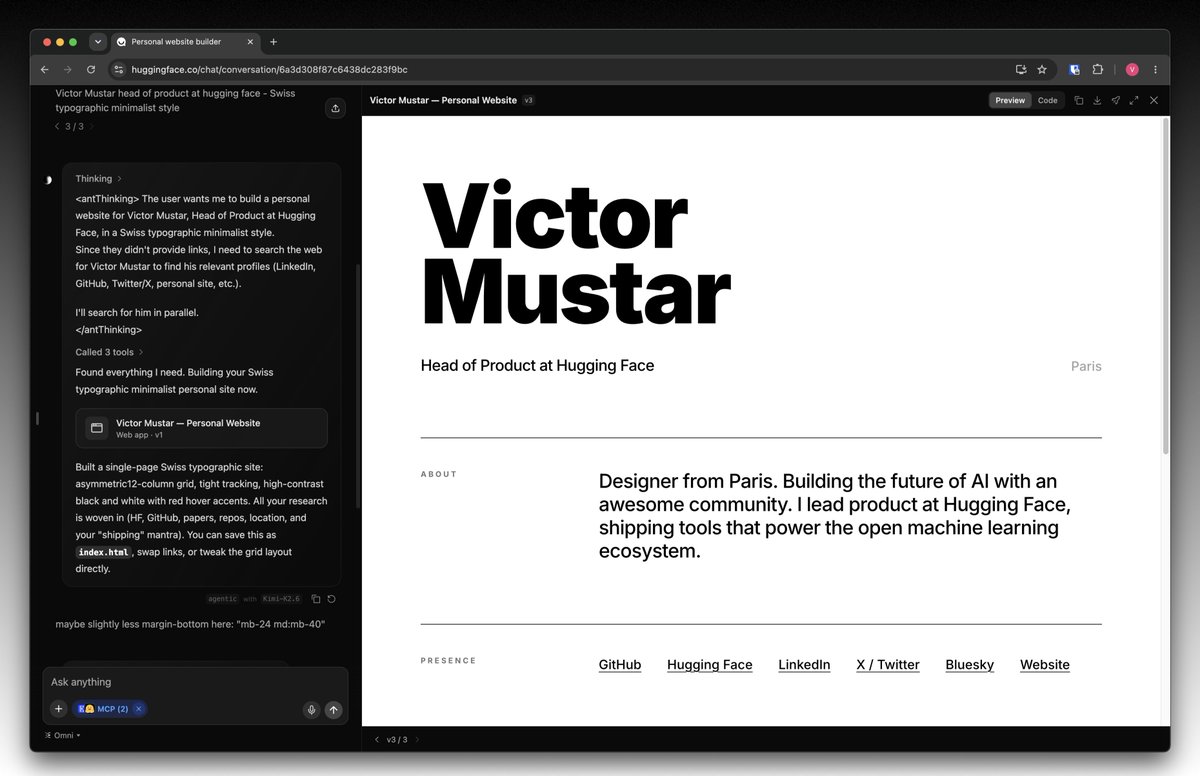Bookmark this page with the star

click(x=1042, y=70)
